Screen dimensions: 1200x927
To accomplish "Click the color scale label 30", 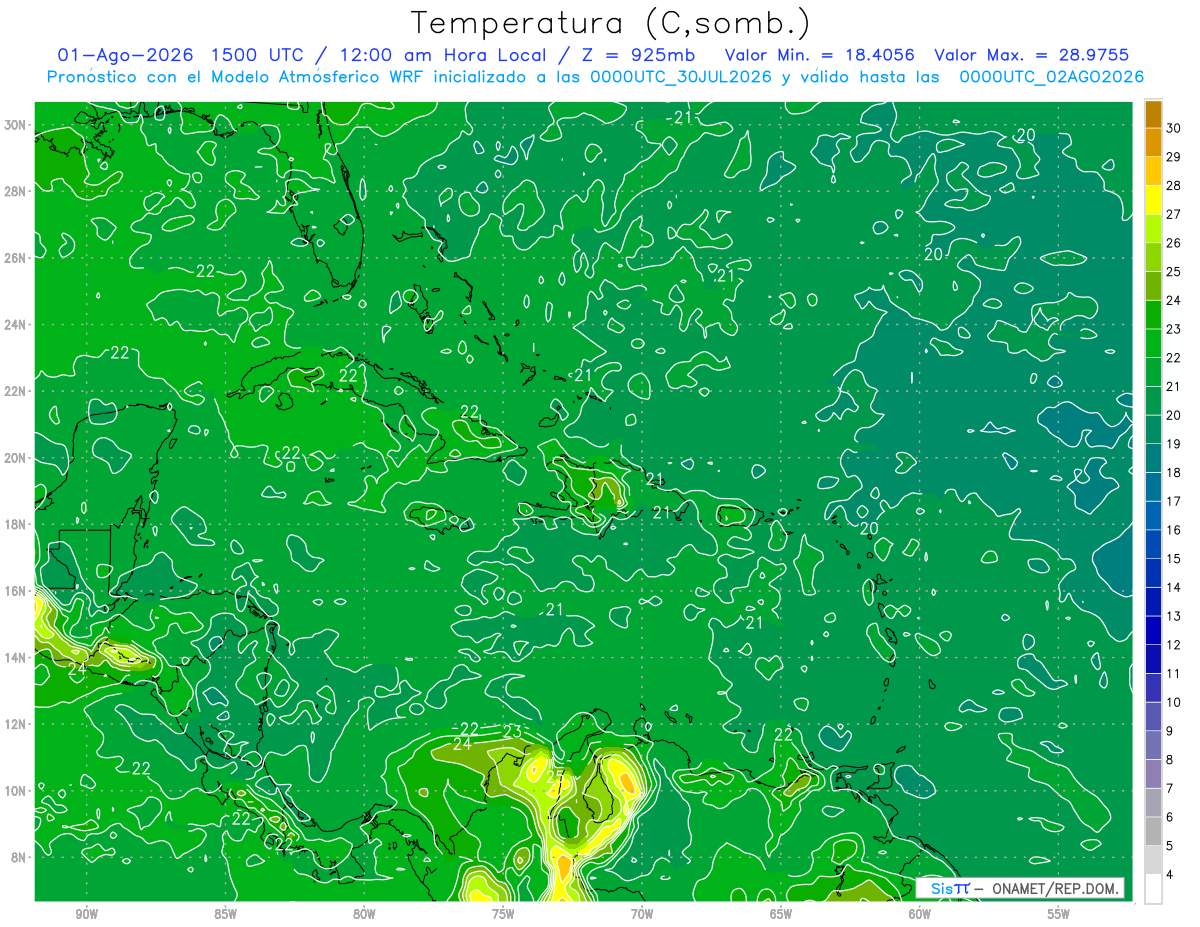I will pyautogui.click(x=1174, y=127).
